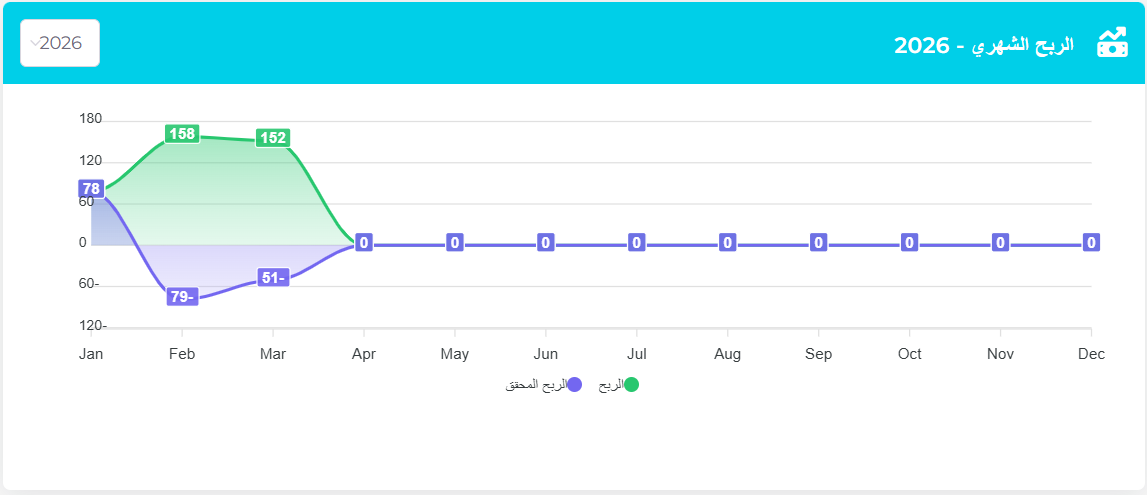This screenshot has height=495, width=1147.
Task: Click the monthly profit chart header icon
Action: coord(1112,43)
